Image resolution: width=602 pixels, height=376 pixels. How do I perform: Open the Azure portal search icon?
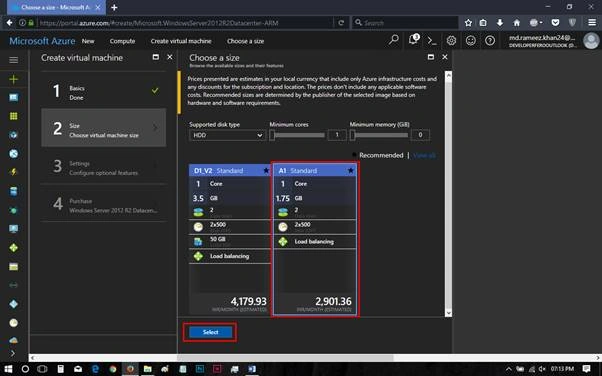coord(394,40)
